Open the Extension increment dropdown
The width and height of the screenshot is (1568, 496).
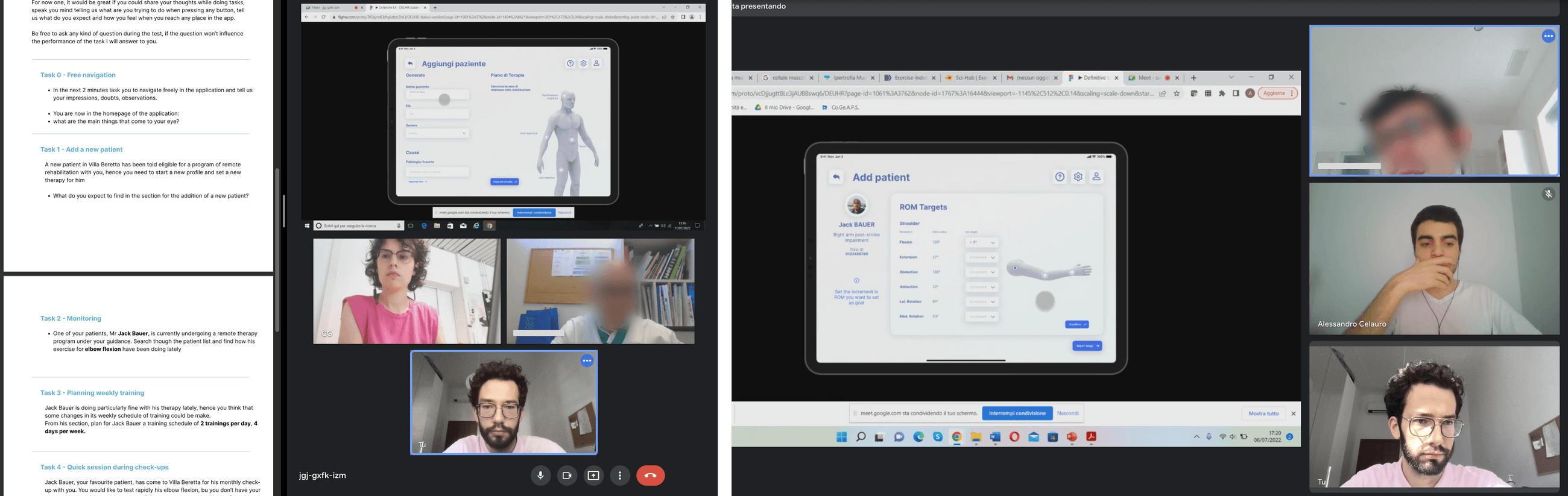[982, 257]
